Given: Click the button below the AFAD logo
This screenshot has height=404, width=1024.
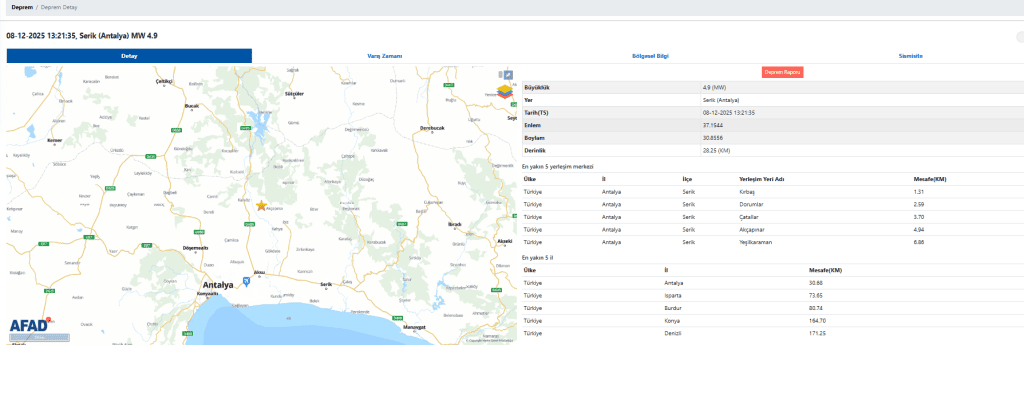Looking at the screenshot, I should [38, 337].
